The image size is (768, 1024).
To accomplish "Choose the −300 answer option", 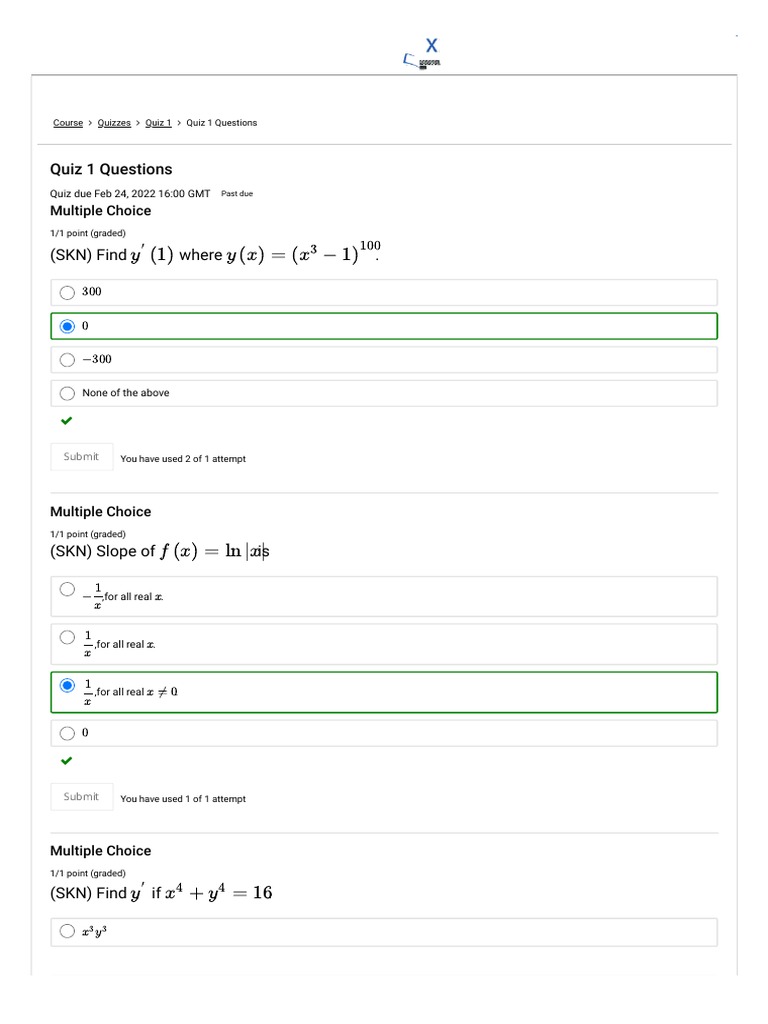I will [67, 360].
